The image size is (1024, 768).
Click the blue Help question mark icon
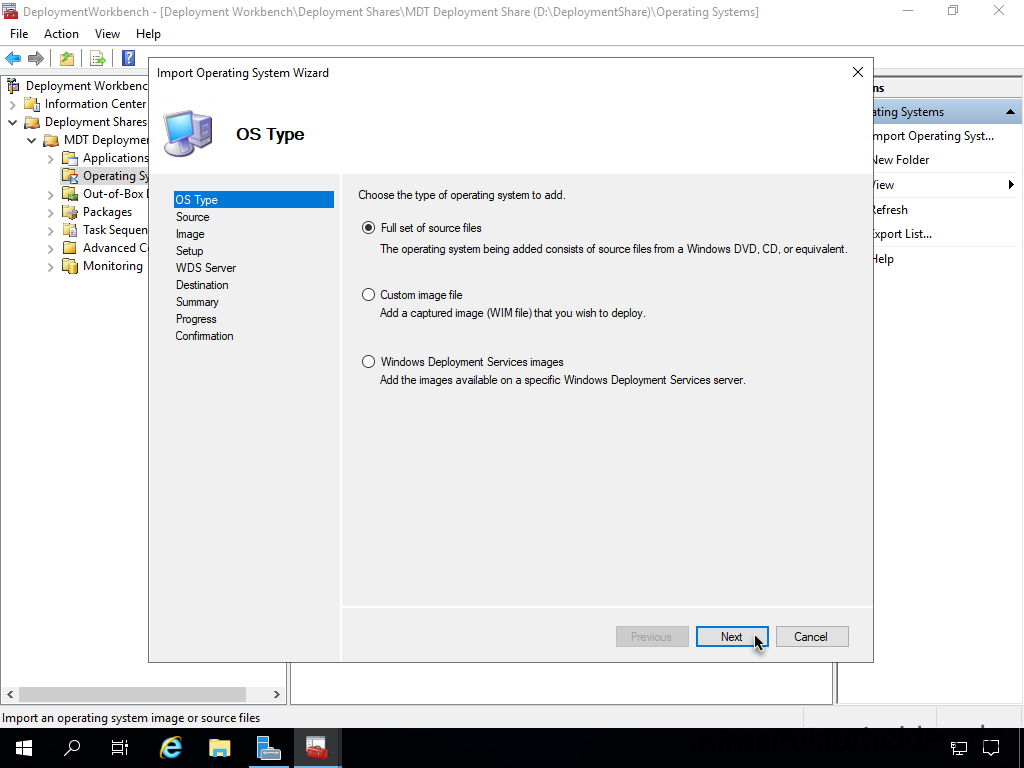[x=129, y=58]
